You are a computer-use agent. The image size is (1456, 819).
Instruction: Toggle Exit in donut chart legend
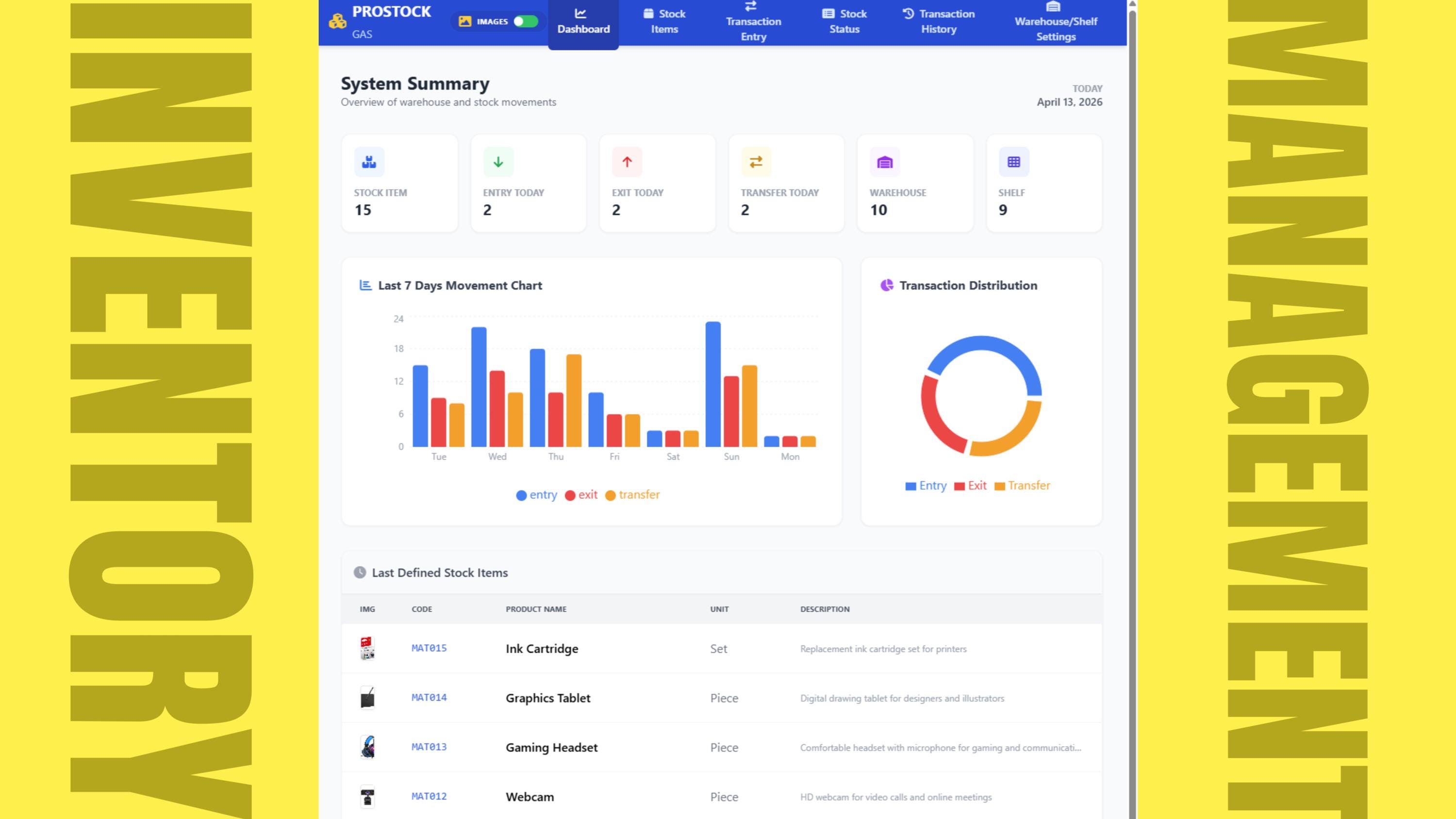[x=970, y=486]
